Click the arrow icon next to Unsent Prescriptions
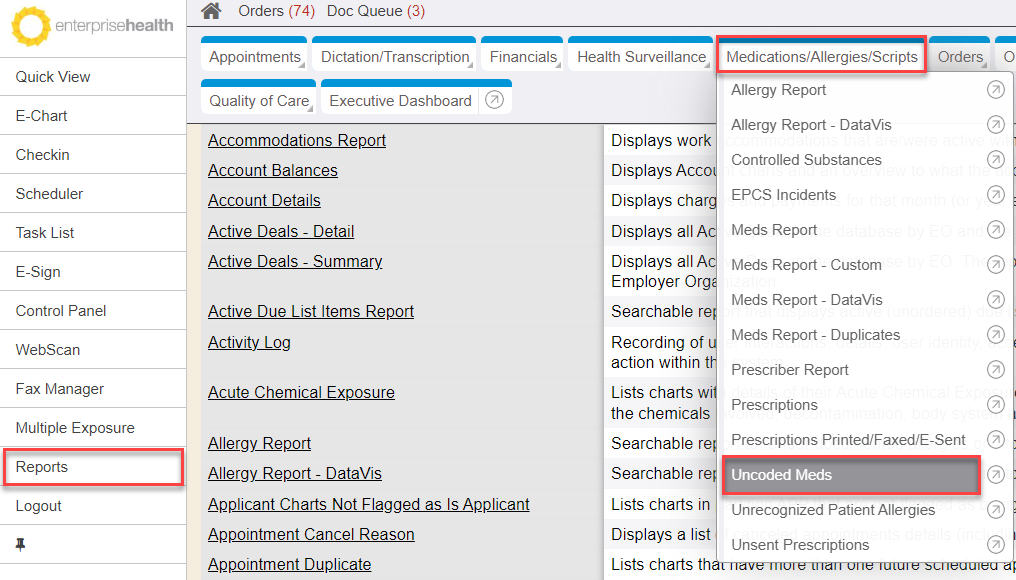This screenshot has width=1016, height=580. pos(995,545)
